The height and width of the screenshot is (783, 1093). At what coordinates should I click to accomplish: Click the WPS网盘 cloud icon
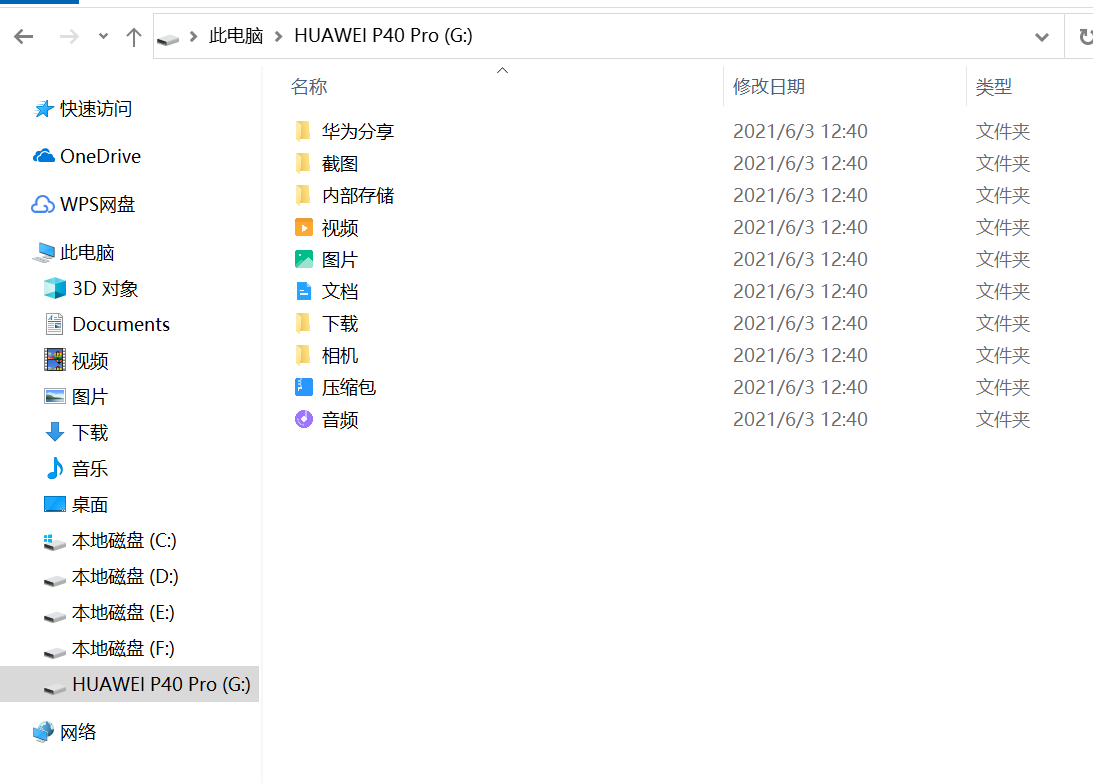43,204
